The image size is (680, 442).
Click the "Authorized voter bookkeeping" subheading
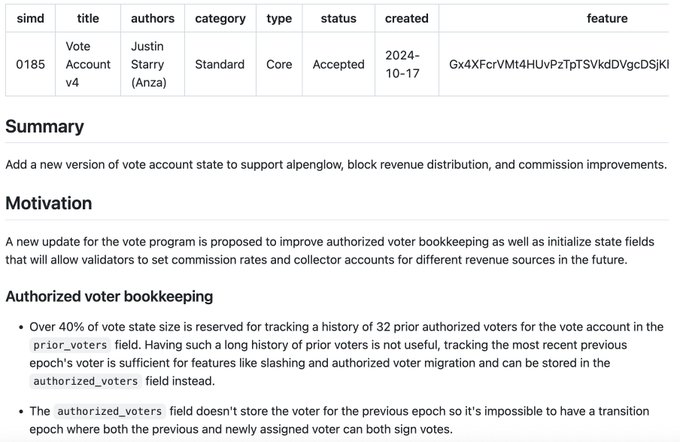click(109, 297)
